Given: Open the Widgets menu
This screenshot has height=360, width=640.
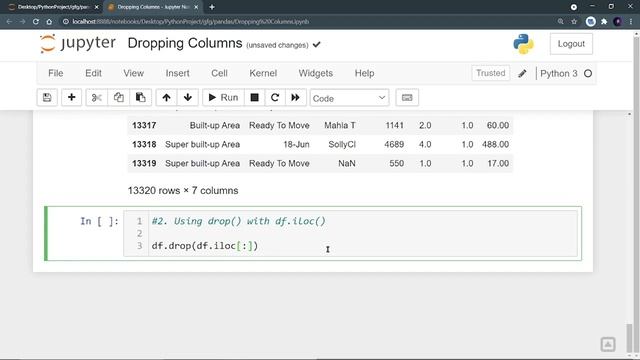Looking at the screenshot, I should point(316,73).
